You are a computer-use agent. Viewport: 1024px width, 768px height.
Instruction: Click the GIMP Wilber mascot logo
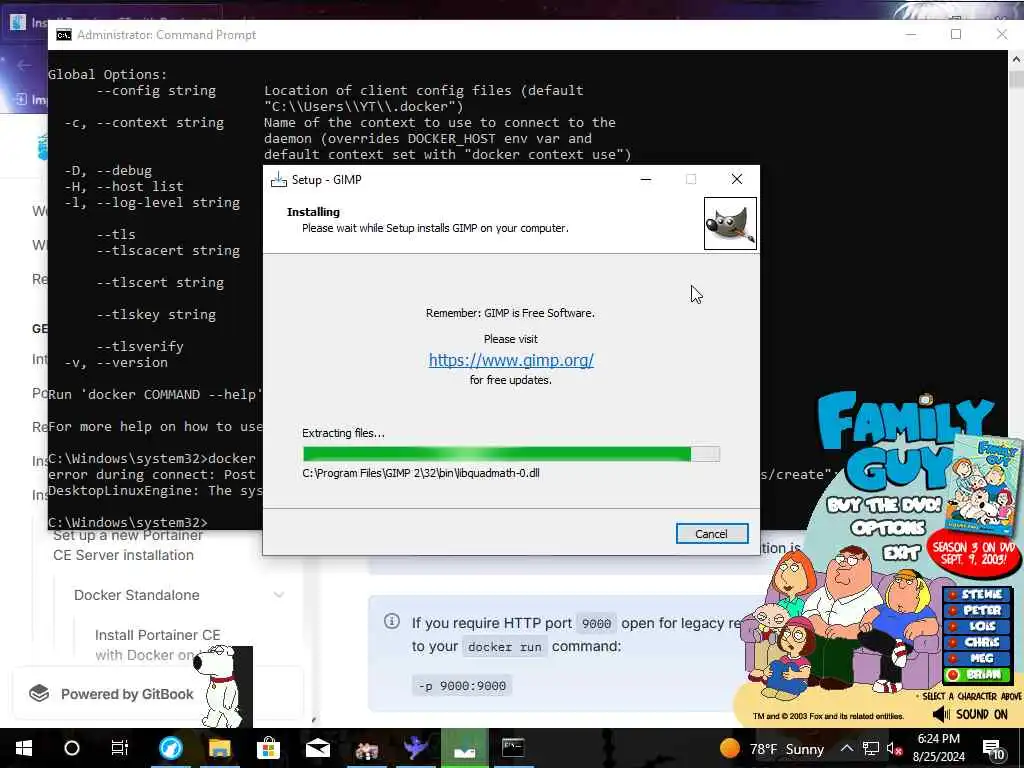(730, 223)
